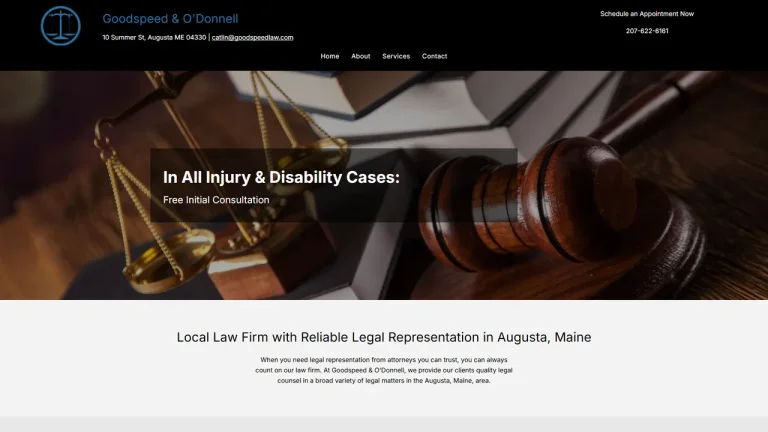This screenshot has height=432, width=768.
Task: Open the Services menu item
Action: pyautogui.click(x=396, y=56)
